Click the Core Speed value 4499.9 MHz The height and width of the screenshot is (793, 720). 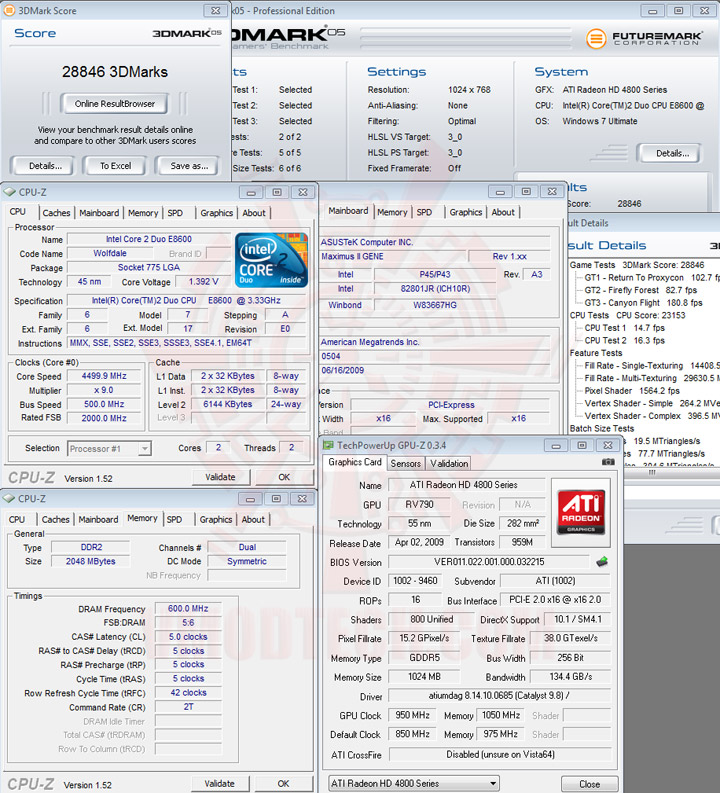(x=104, y=376)
